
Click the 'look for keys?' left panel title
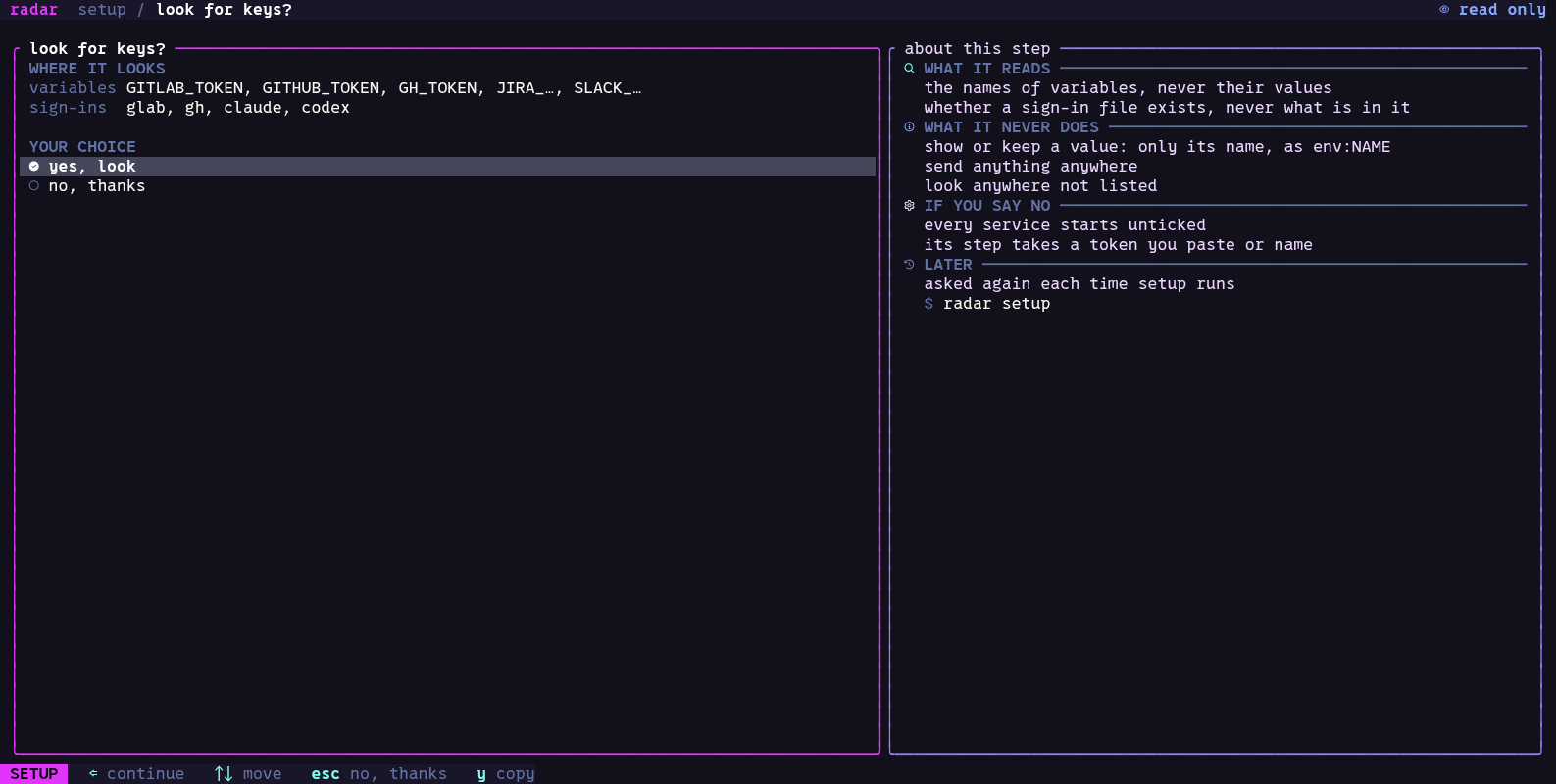[97, 49]
